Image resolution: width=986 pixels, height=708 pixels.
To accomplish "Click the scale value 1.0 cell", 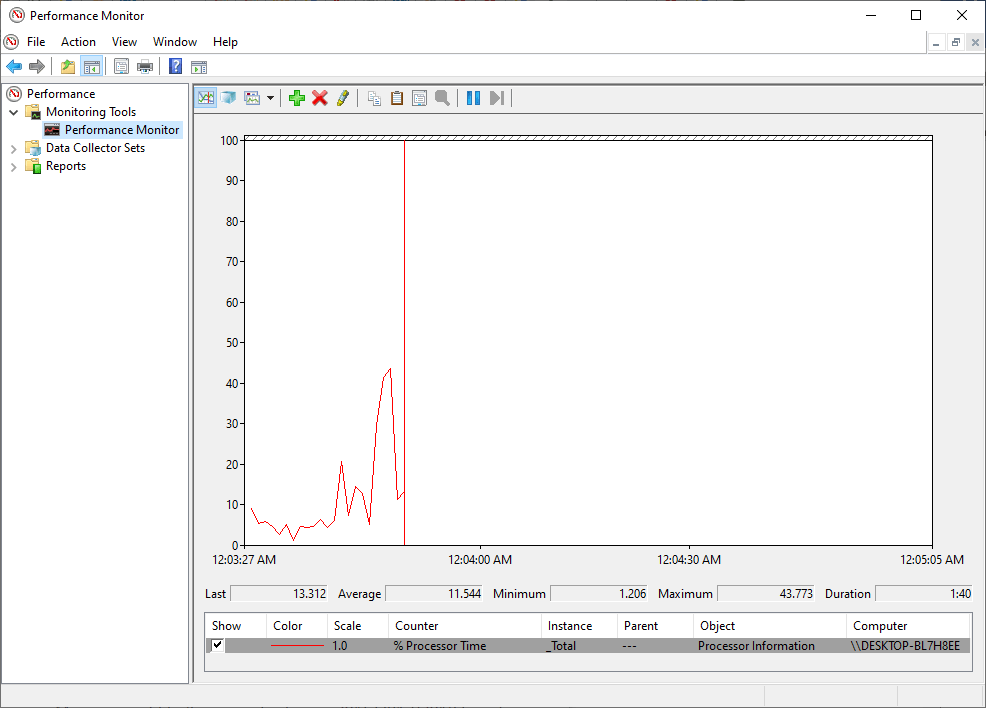I will coord(340,646).
